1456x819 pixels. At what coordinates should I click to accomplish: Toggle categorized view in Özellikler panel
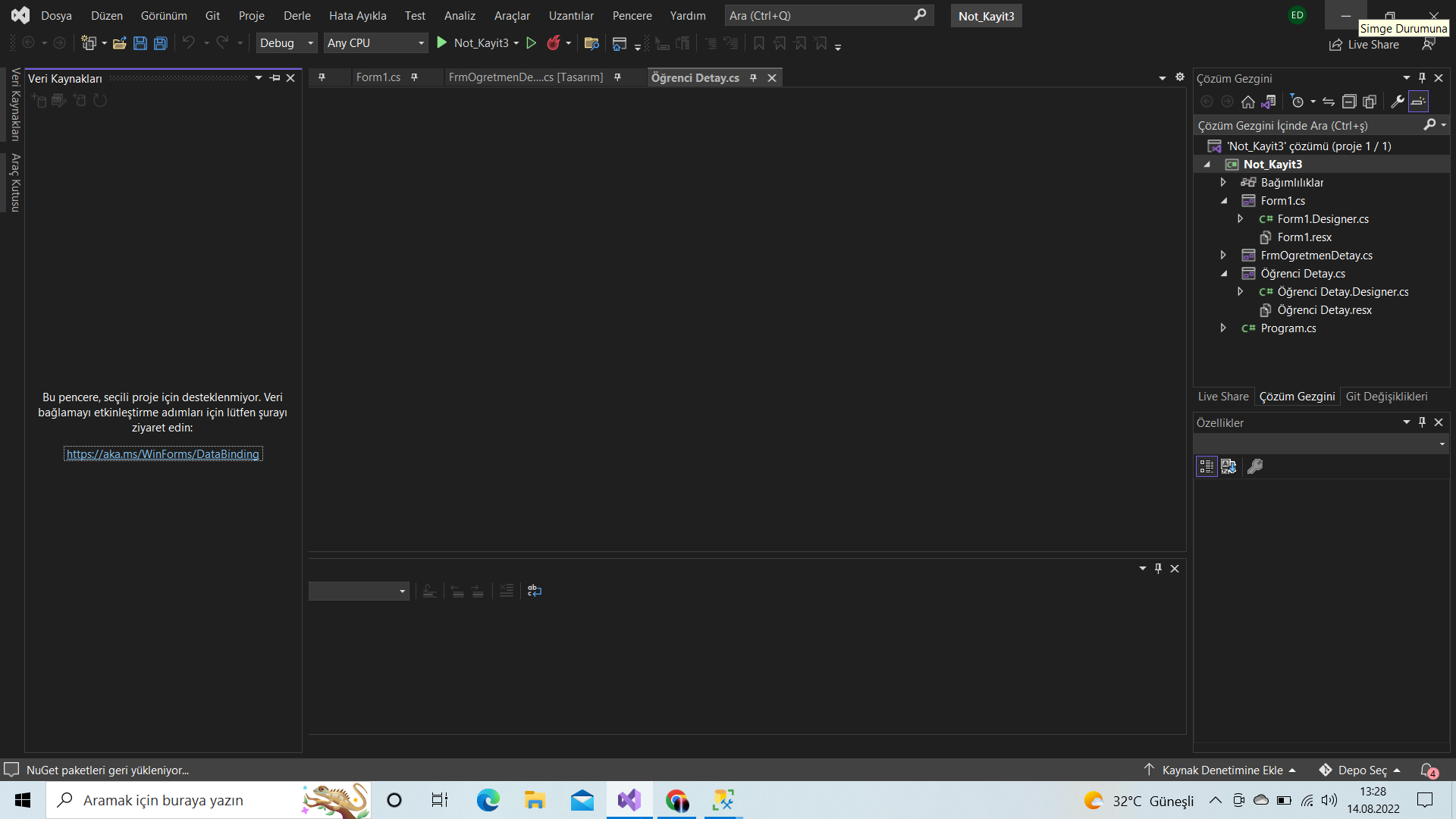click(1207, 466)
